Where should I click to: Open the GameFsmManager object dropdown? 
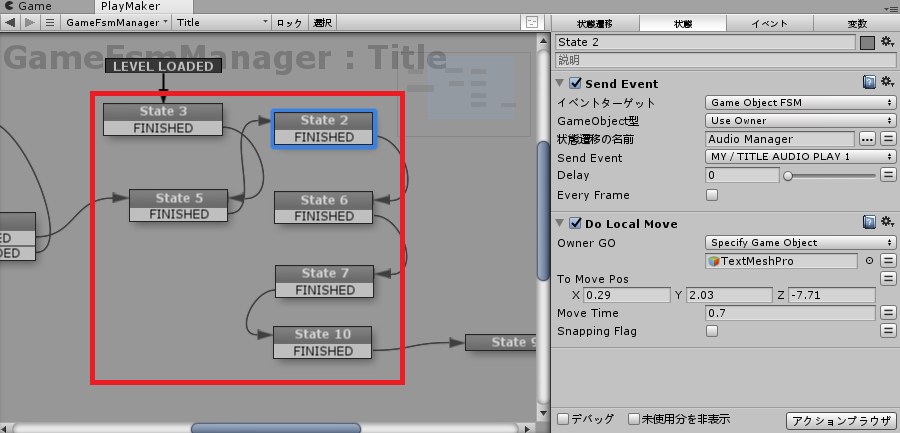tap(117, 22)
